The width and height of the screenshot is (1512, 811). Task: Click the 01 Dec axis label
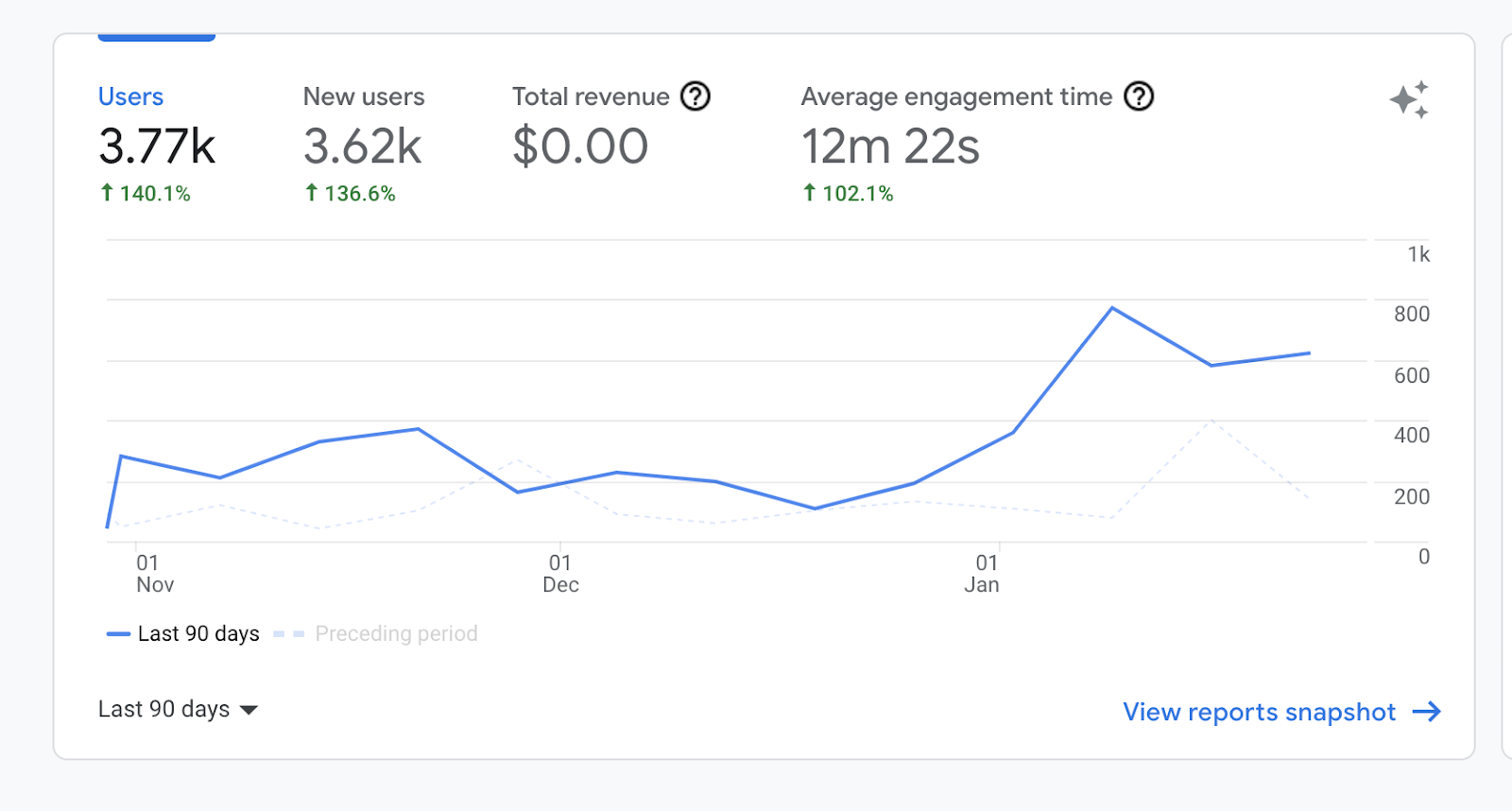[560, 574]
